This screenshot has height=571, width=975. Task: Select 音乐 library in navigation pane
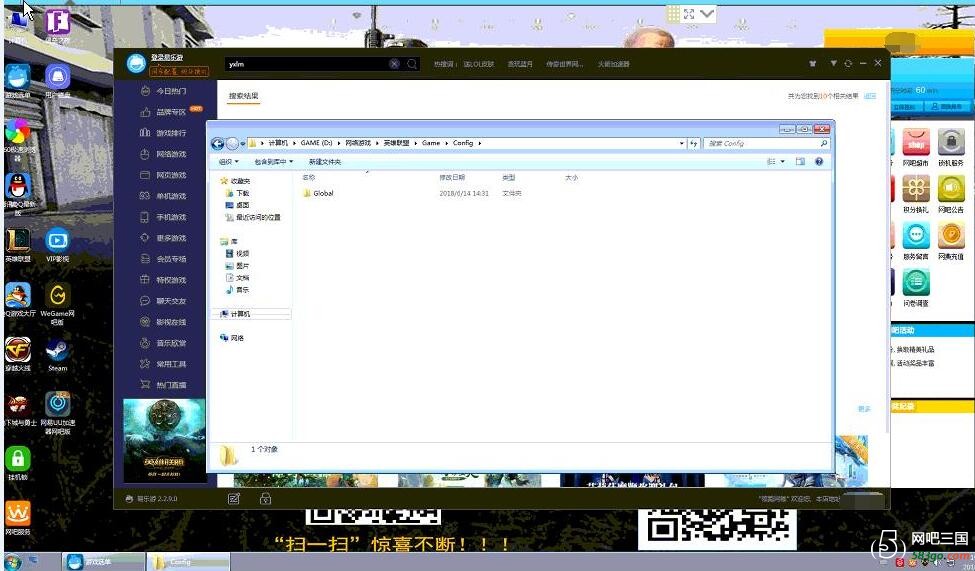tap(238, 290)
